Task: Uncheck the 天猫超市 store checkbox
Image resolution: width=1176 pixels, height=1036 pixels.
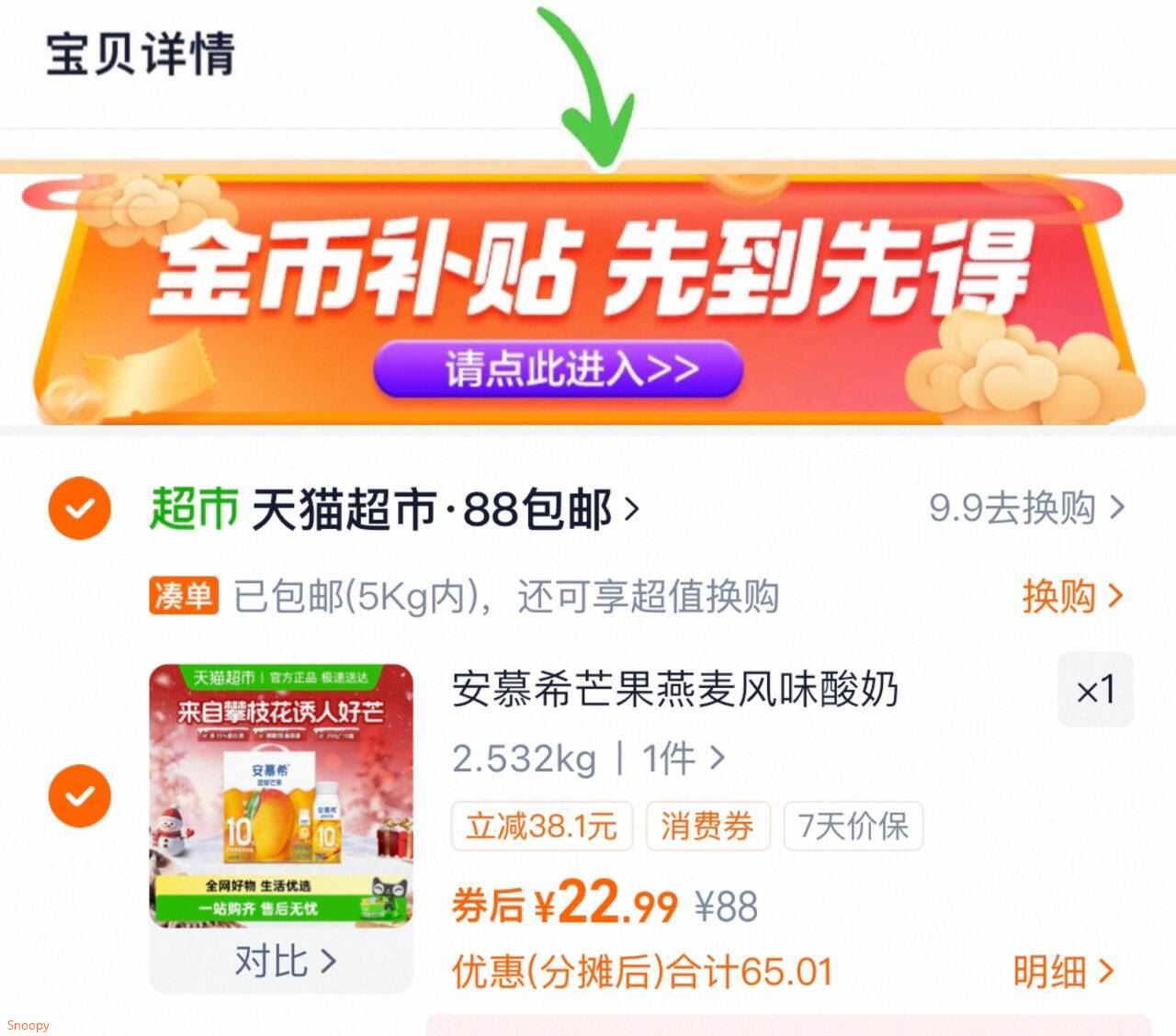Action: tap(80, 508)
